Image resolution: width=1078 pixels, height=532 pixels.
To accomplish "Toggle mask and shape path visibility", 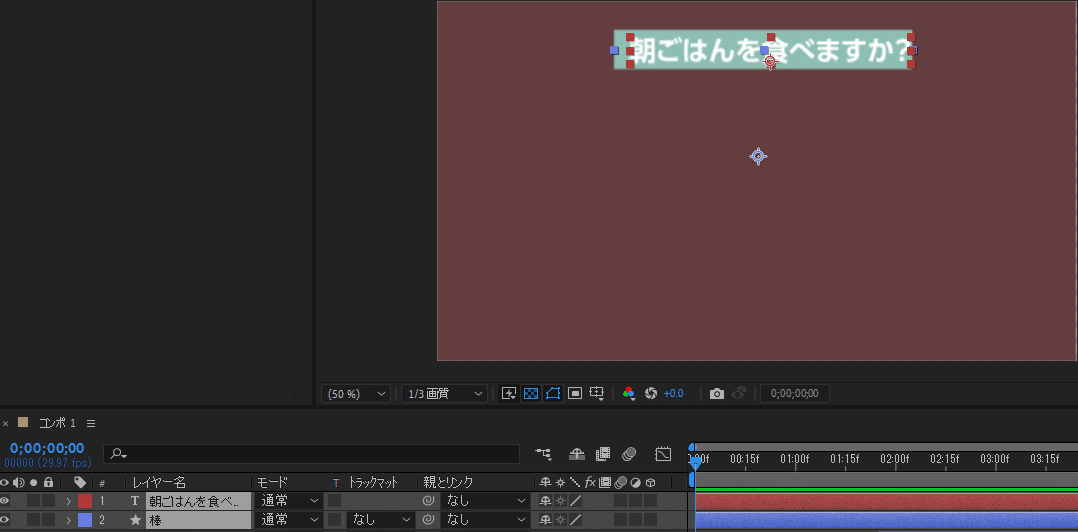I will tap(553, 394).
